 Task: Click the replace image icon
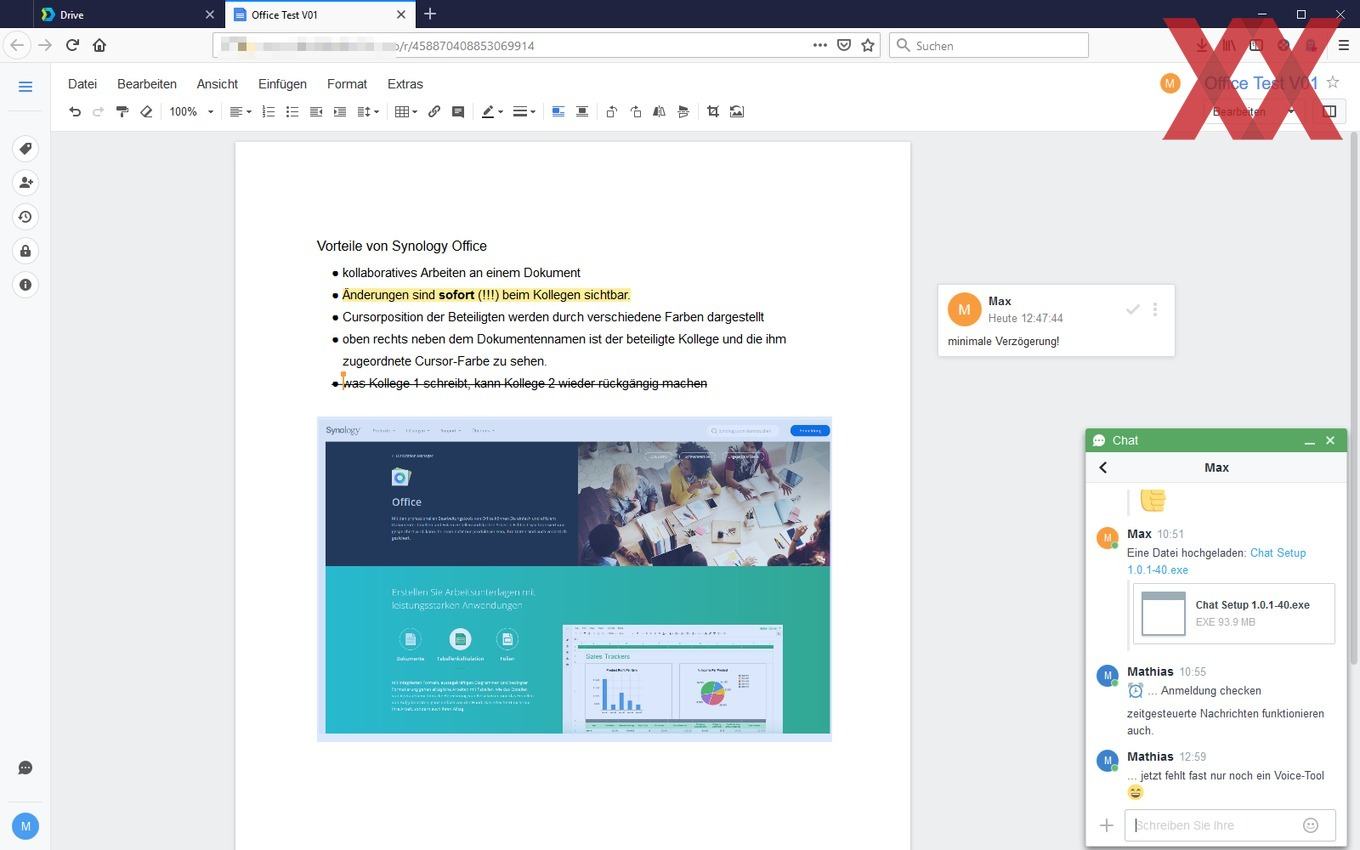coord(737,112)
